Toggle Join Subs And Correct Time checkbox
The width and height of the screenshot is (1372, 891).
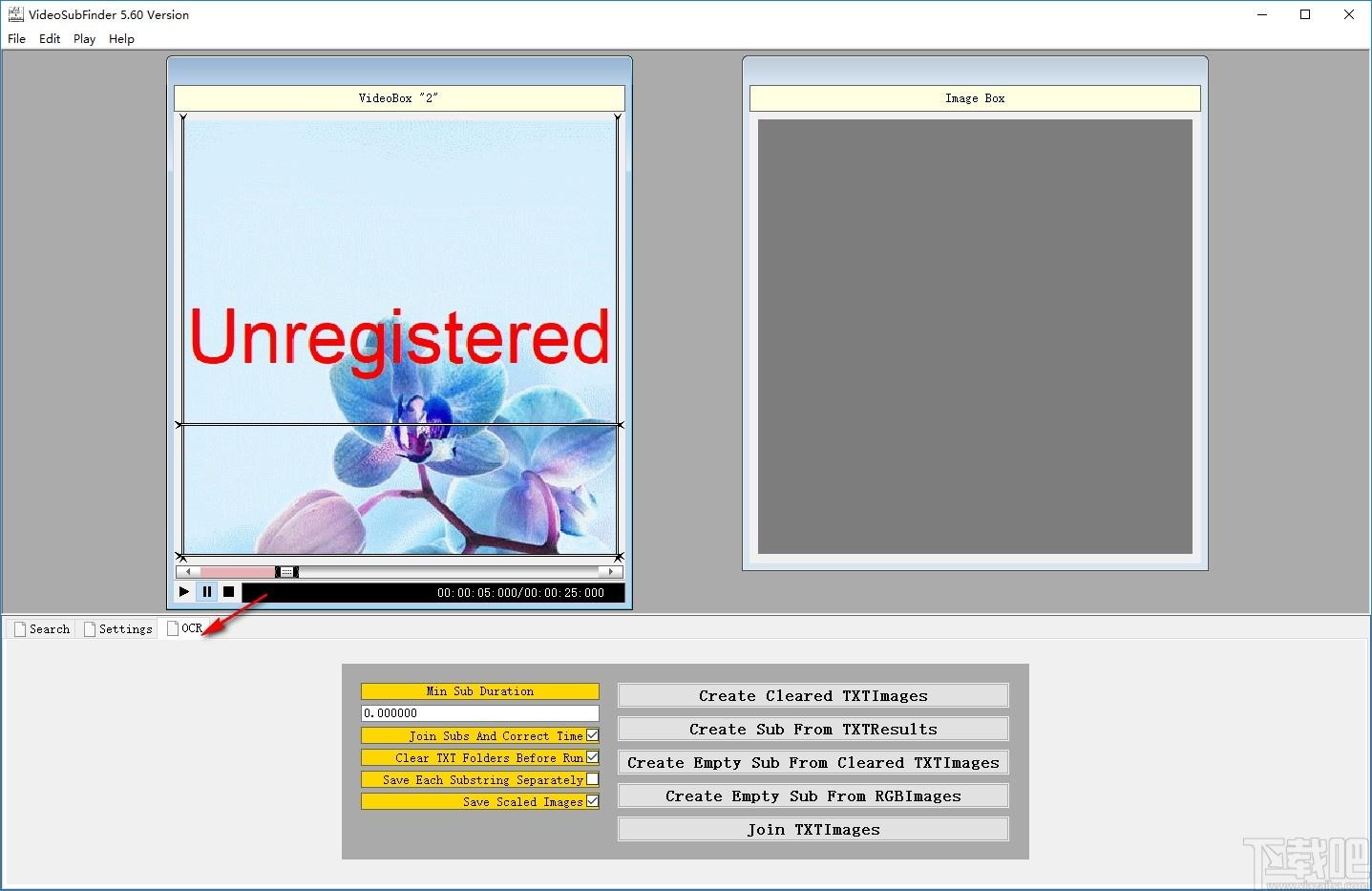point(593,735)
